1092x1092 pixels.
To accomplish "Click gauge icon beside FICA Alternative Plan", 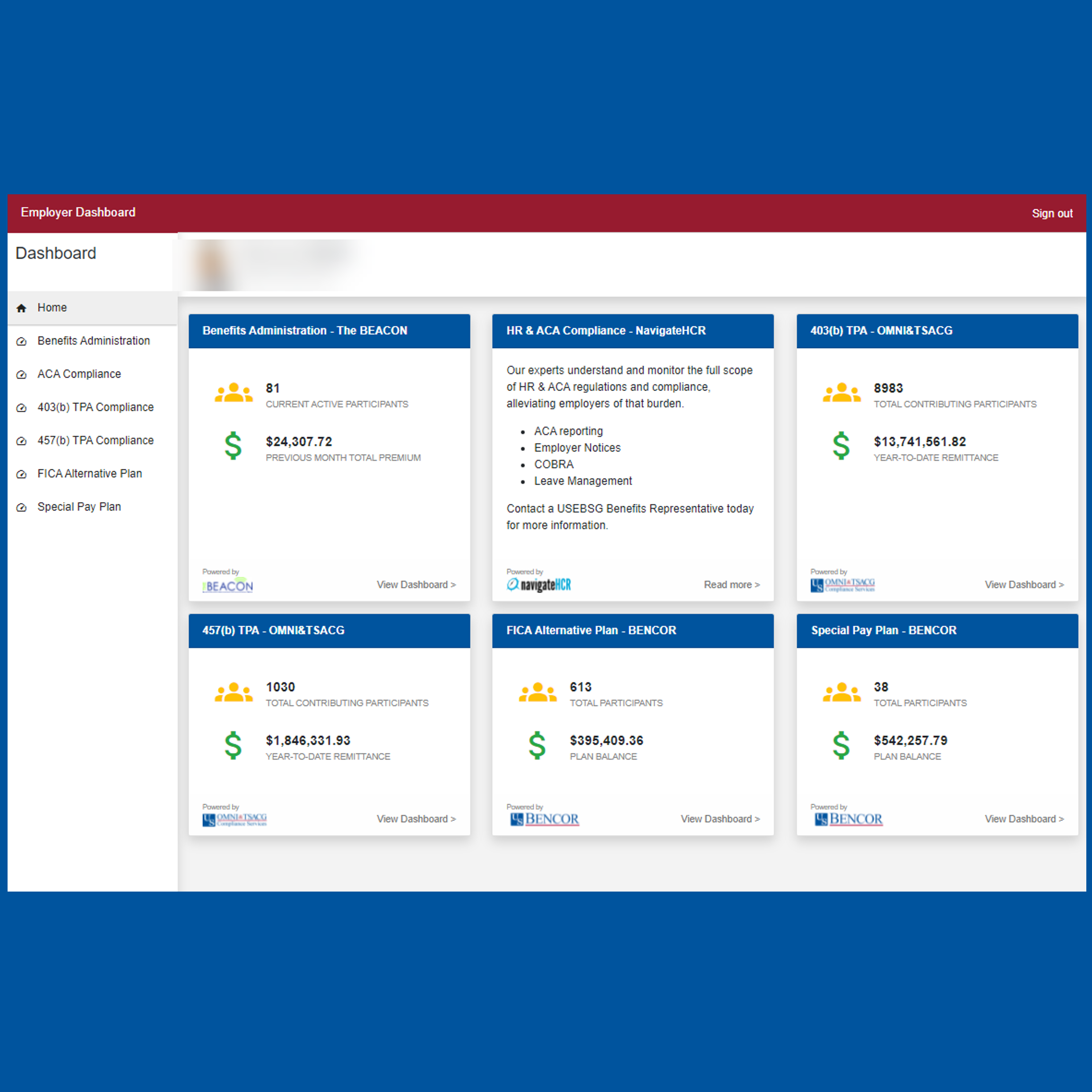I will tap(21, 474).
